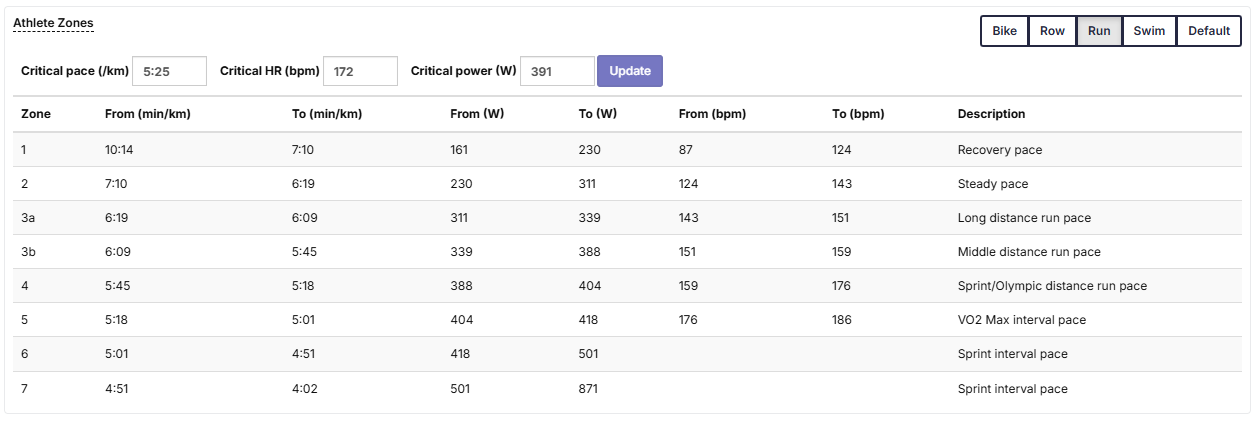Focus the Critical power input field

pyautogui.click(x=558, y=71)
